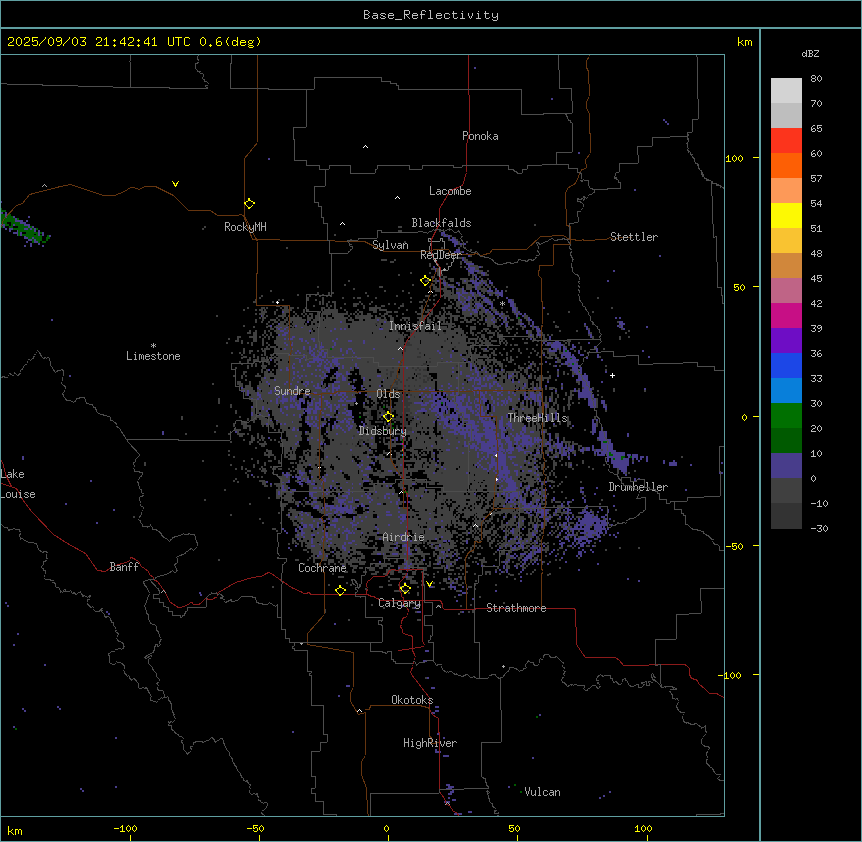Click the violet purple swatch beside 39

(786, 341)
